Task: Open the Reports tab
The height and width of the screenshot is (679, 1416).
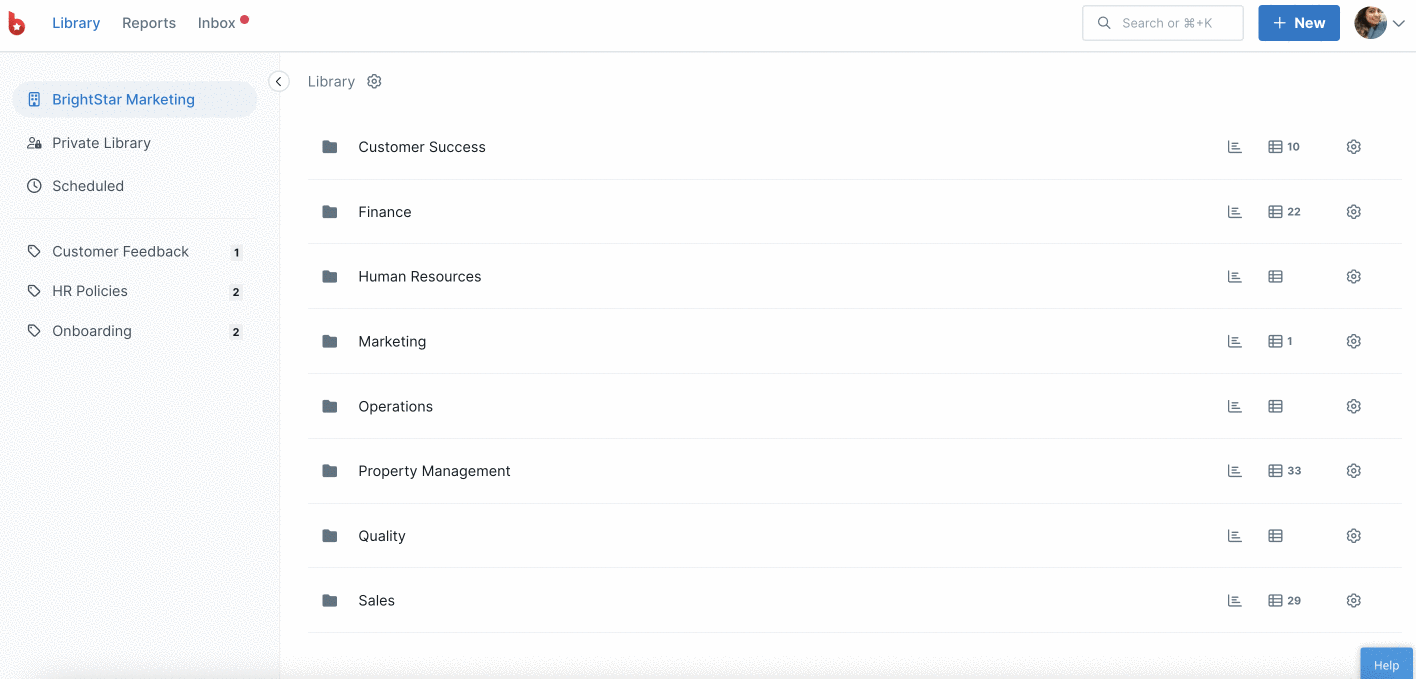Action: click(x=149, y=23)
